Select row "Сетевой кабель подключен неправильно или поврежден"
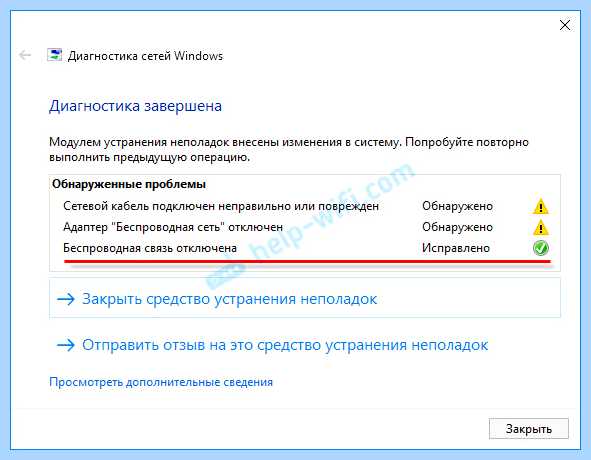This screenshot has height=460, width=591. pyautogui.click(x=305, y=206)
